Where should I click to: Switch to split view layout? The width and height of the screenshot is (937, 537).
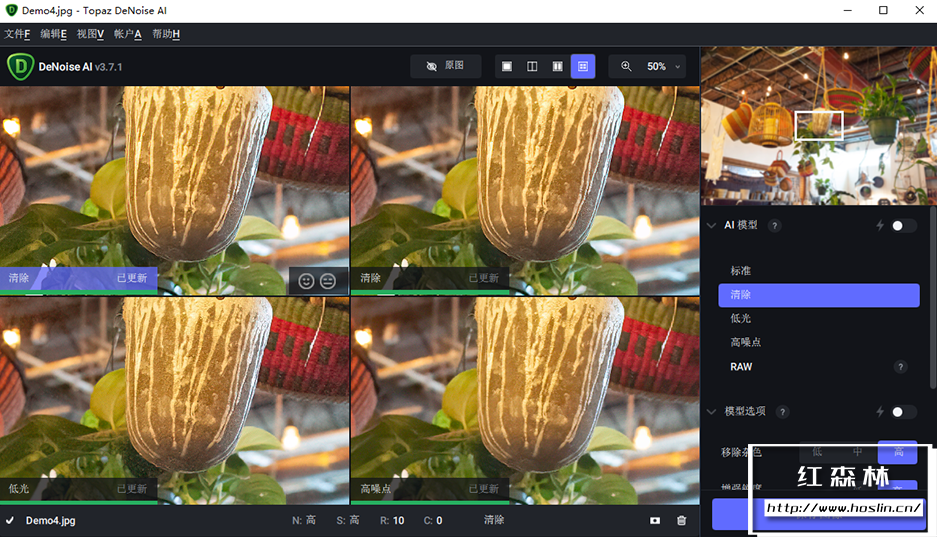[x=532, y=66]
